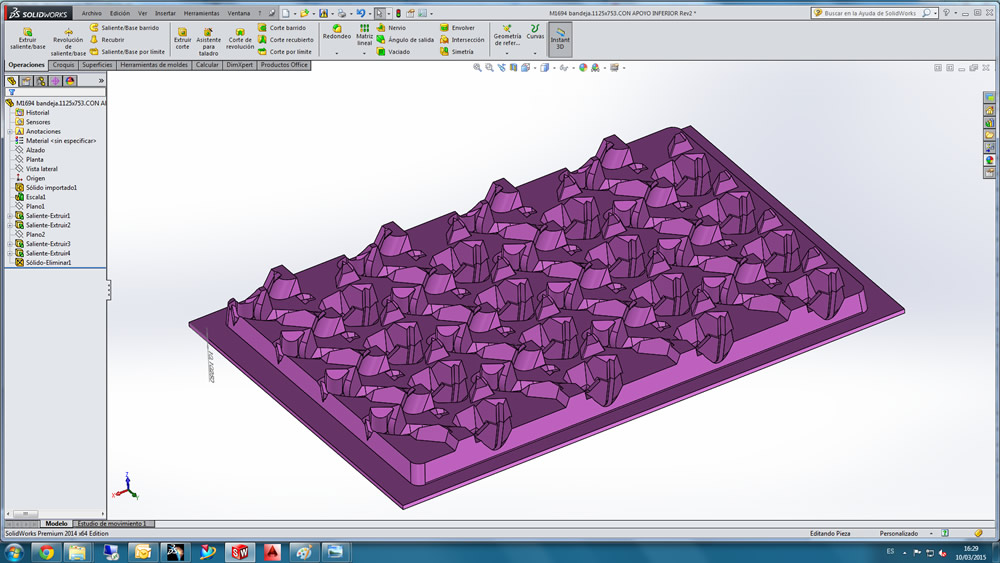Open the Insertar menu

[x=165, y=13]
